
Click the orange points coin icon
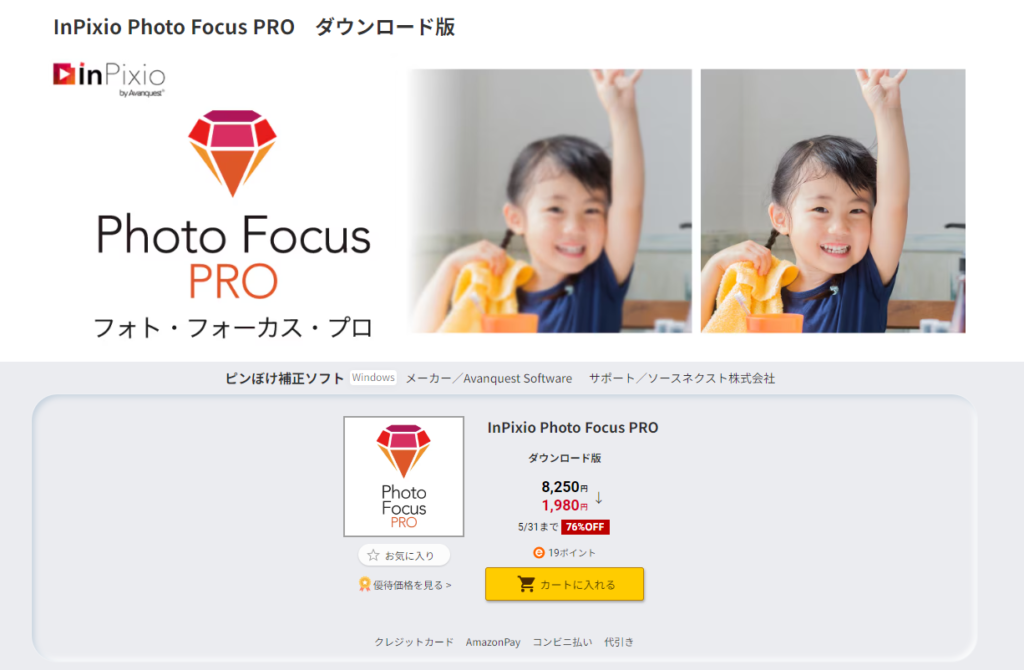click(x=539, y=552)
